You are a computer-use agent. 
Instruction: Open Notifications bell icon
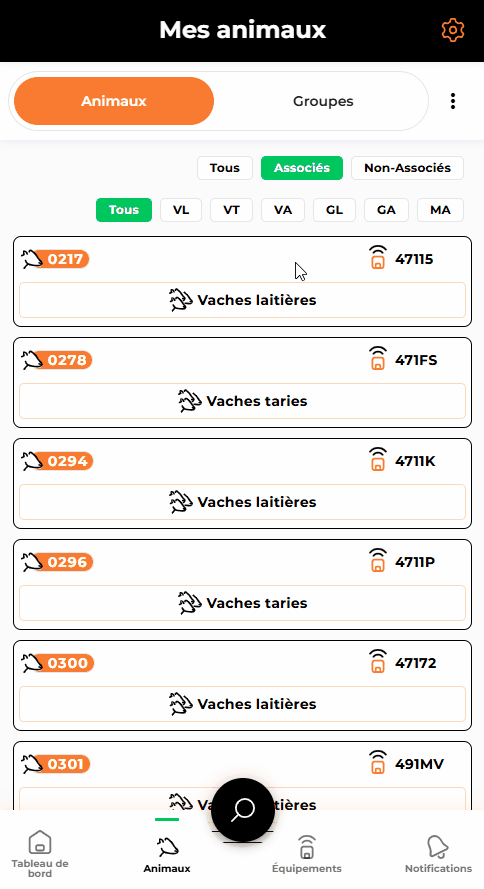438,847
